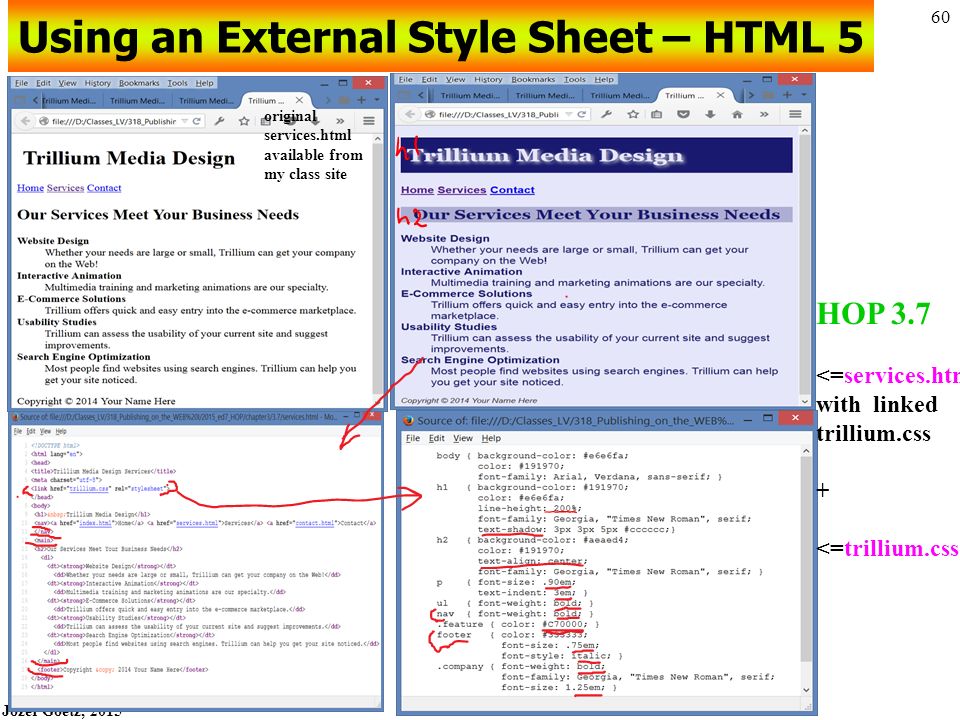The image size is (960, 720).
Task: Click globe site-identity icon in left browser URL
Action: click(43, 121)
